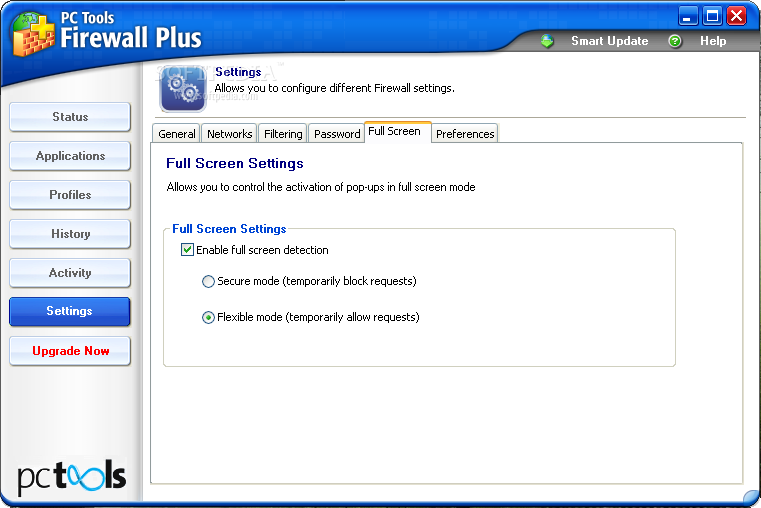761x508 pixels.
Task: Select the Full Screen tab
Action: click(x=397, y=131)
